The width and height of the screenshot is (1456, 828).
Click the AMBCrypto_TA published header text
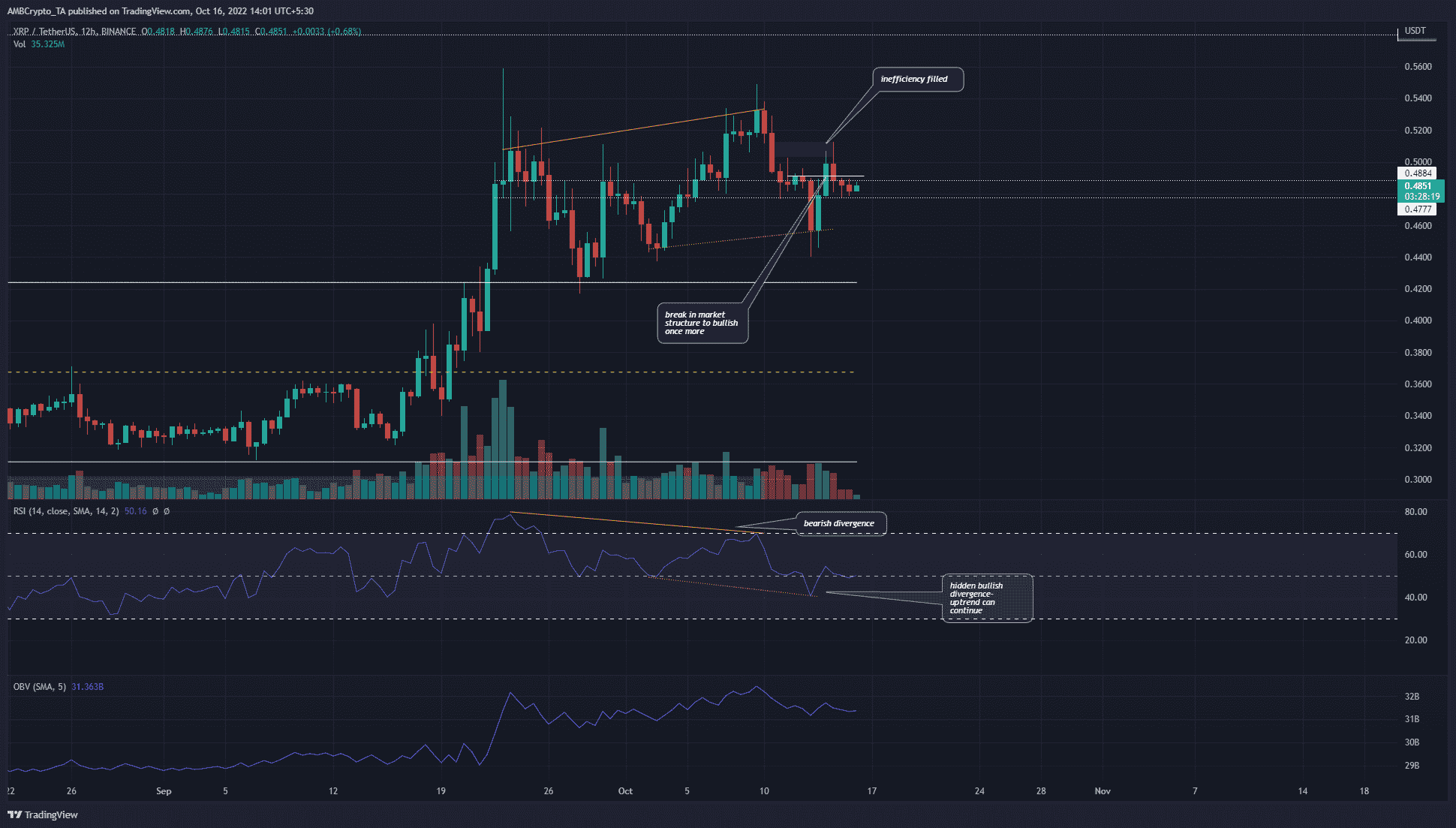click(x=161, y=11)
